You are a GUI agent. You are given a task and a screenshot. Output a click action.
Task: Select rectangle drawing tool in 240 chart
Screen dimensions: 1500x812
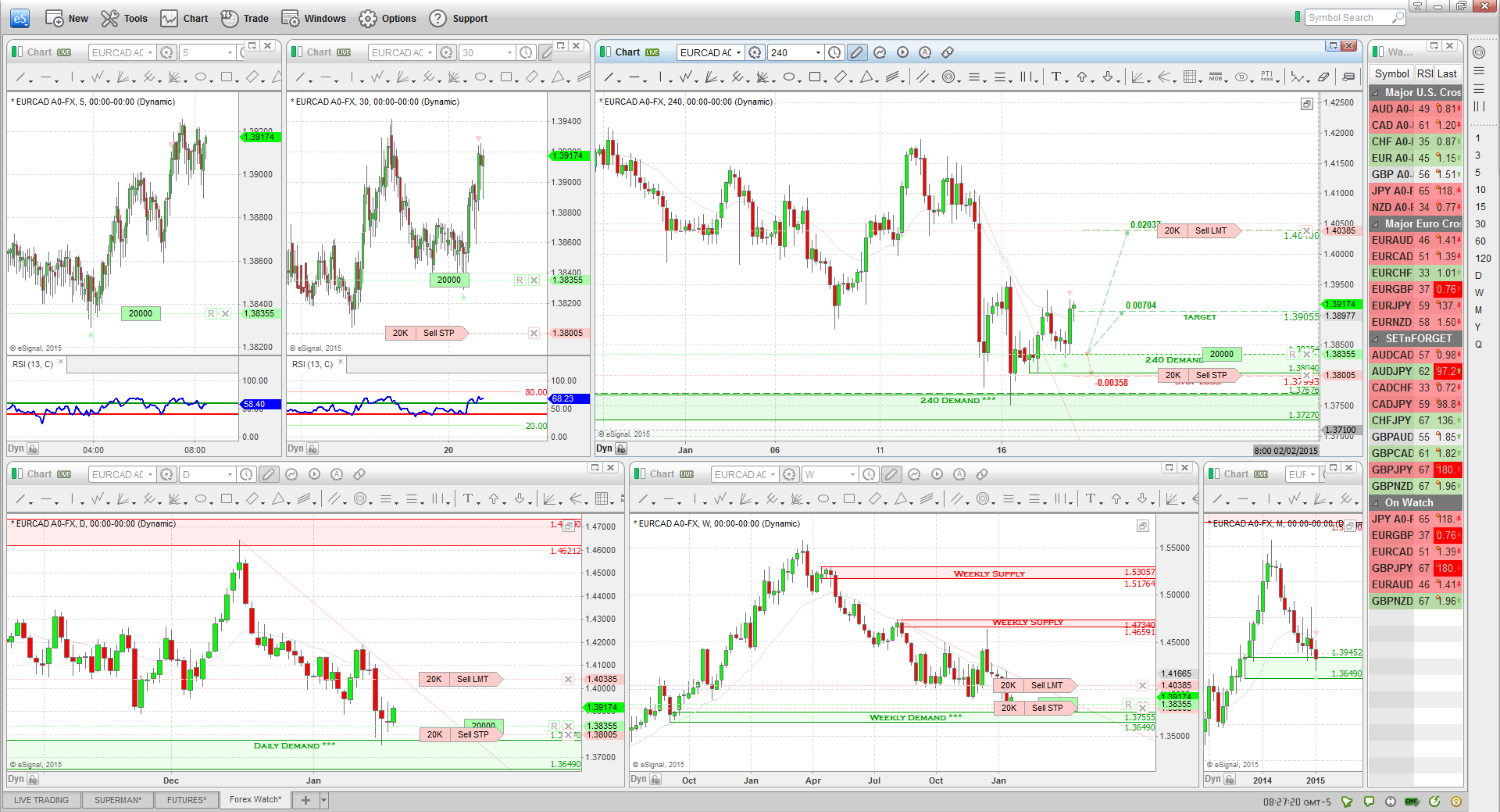click(x=815, y=77)
